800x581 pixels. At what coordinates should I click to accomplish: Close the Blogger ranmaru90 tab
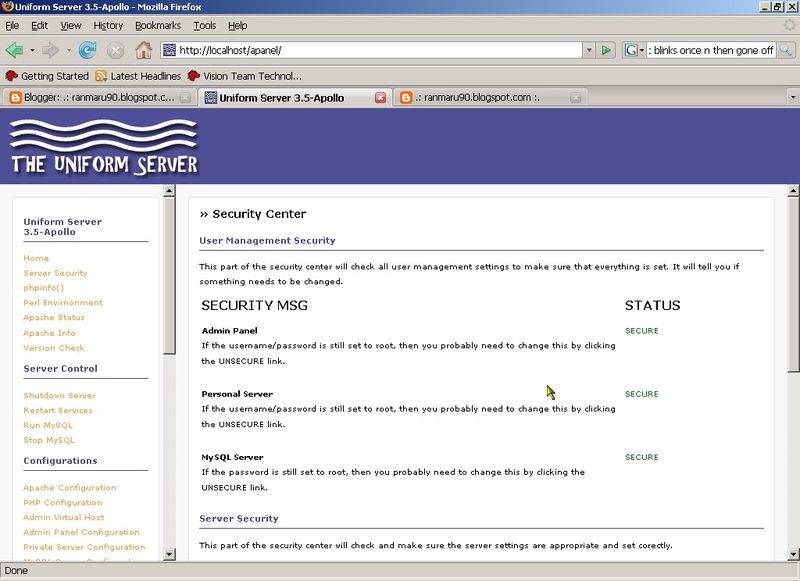[x=185, y=97]
